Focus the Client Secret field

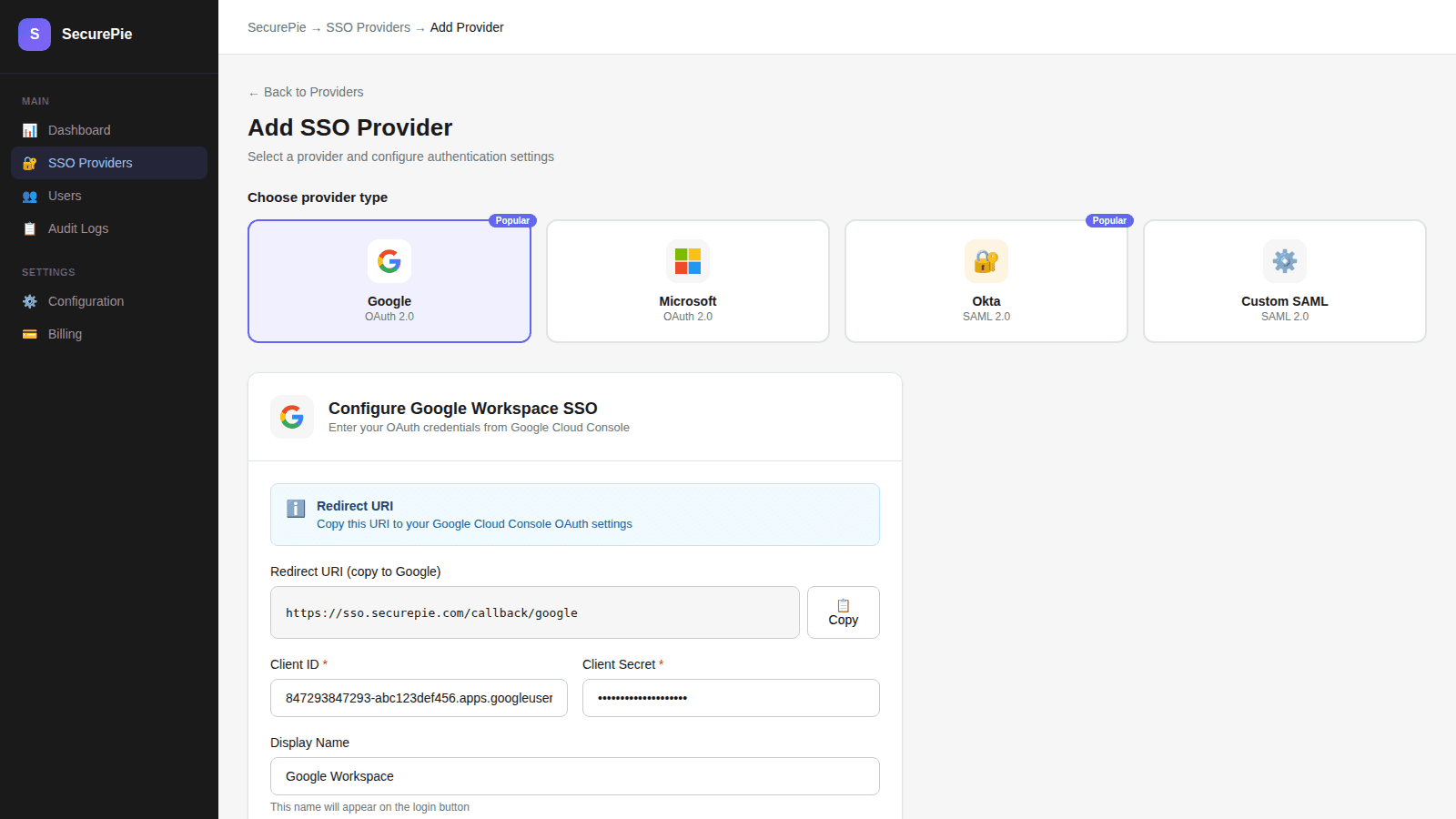730,698
